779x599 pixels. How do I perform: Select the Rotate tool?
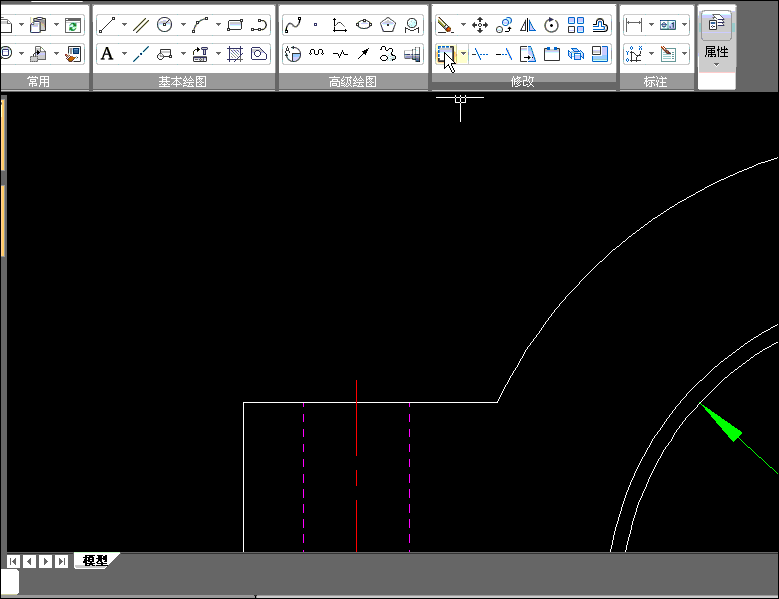tap(552, 25)
